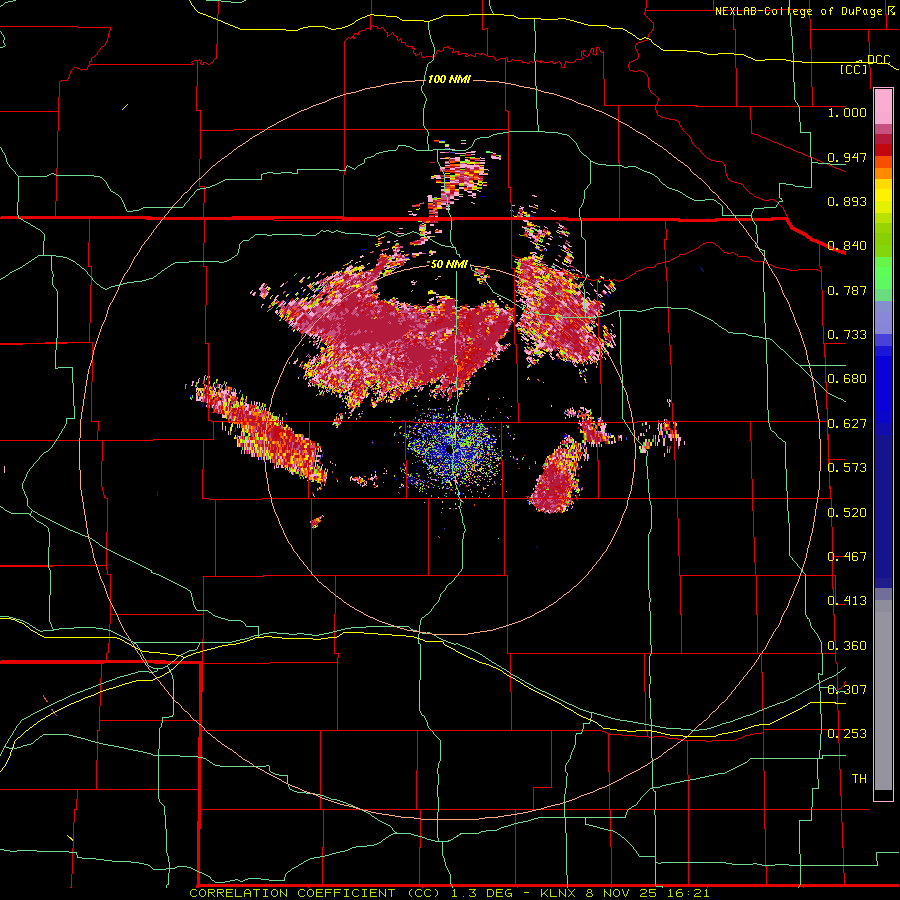Click the [CC] label above the color scale

[x=854, y=69]
